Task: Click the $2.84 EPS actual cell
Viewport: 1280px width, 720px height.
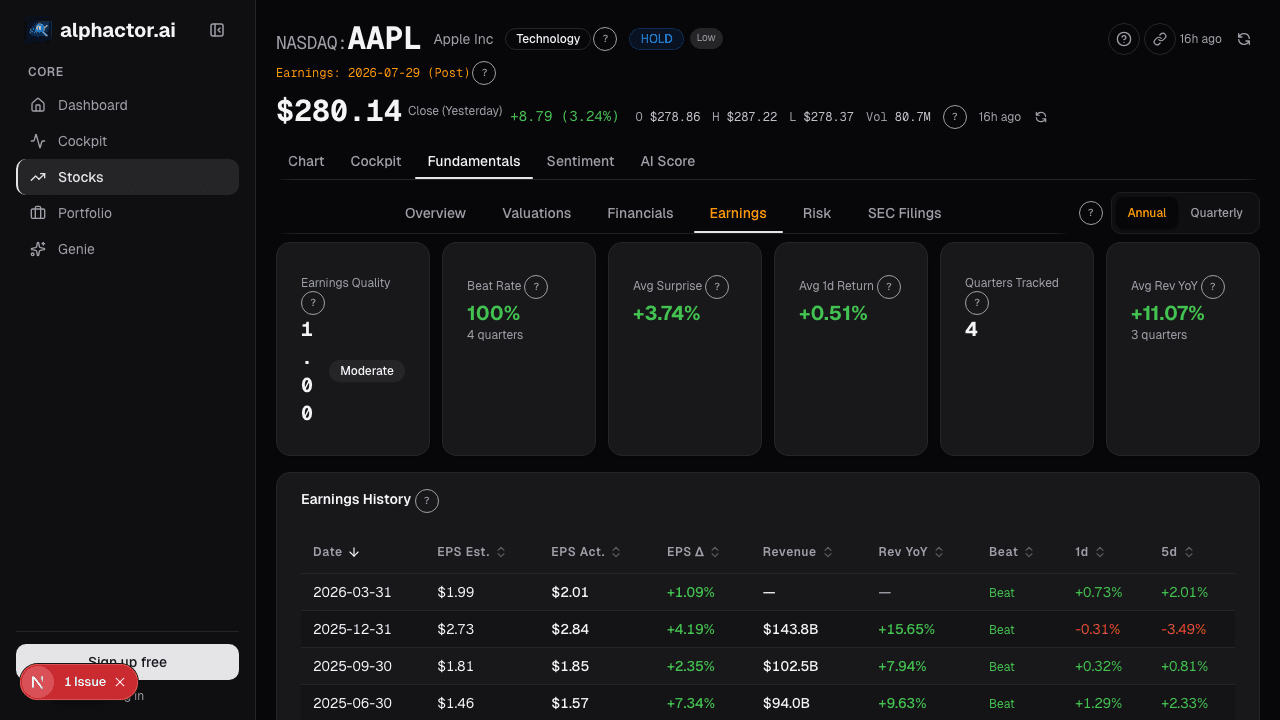Action: [570, 629]
